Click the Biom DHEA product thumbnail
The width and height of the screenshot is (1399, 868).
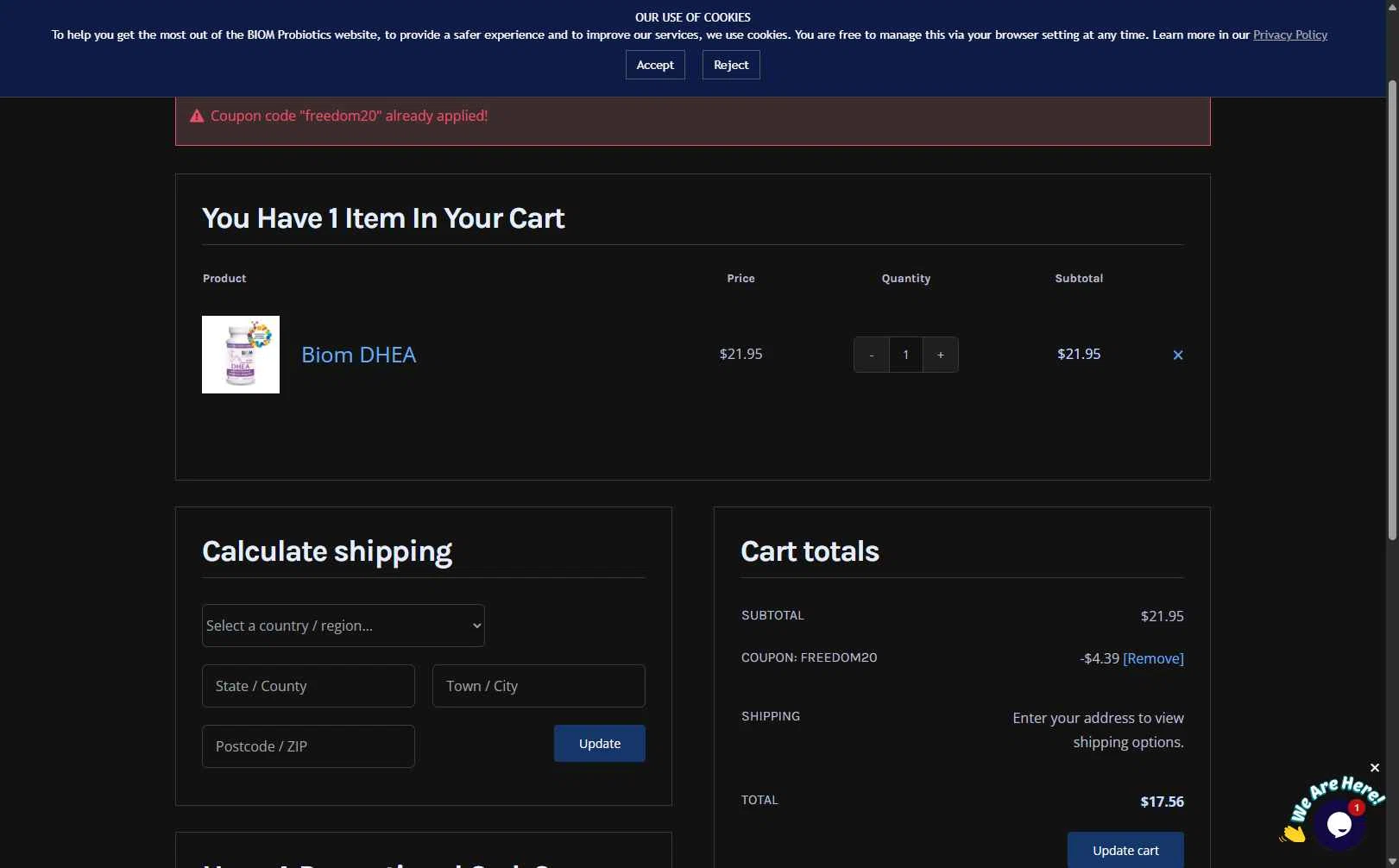(x=241, y=355)
